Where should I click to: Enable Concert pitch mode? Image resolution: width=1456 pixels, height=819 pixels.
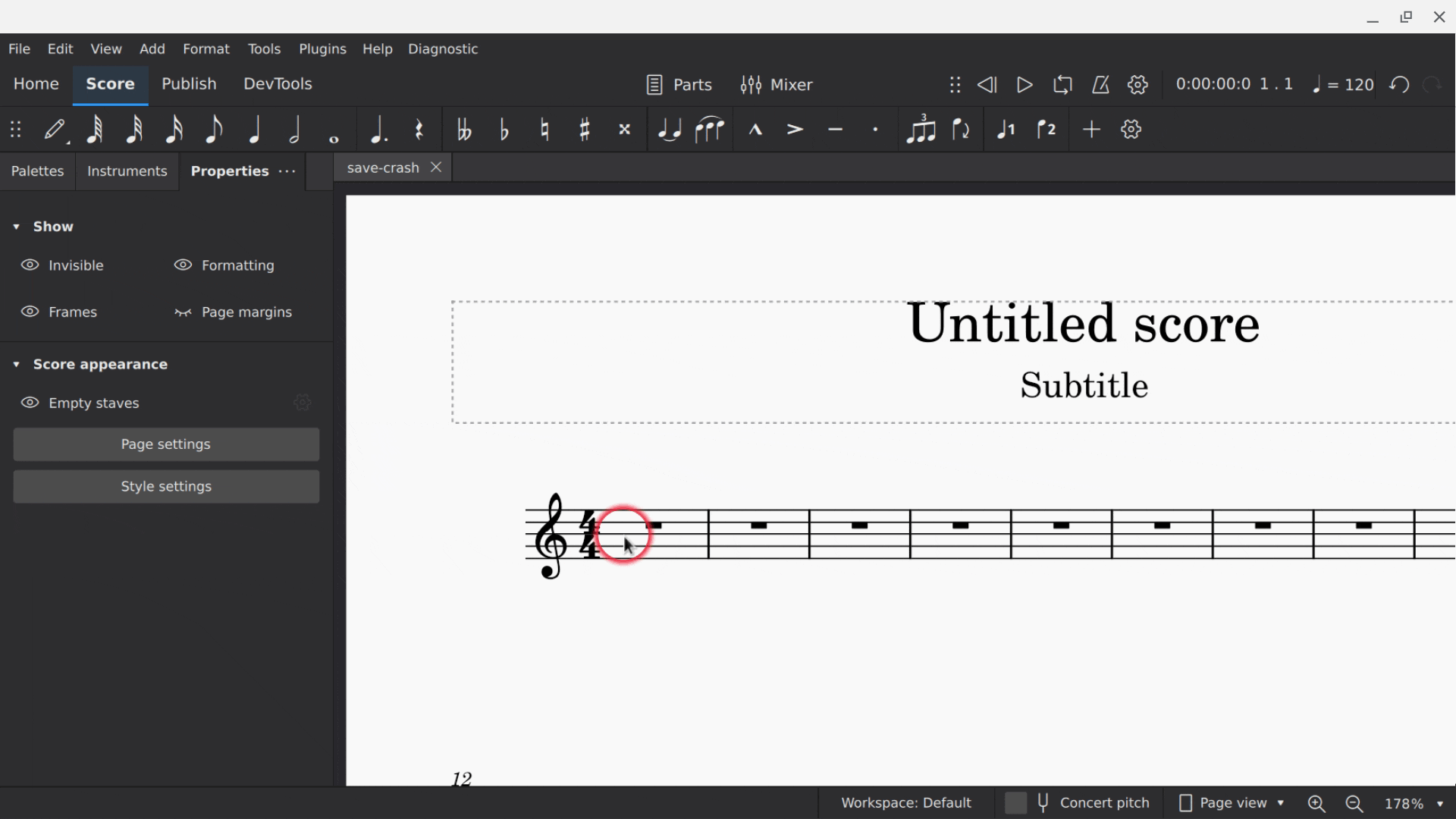tap(1077, 802)
